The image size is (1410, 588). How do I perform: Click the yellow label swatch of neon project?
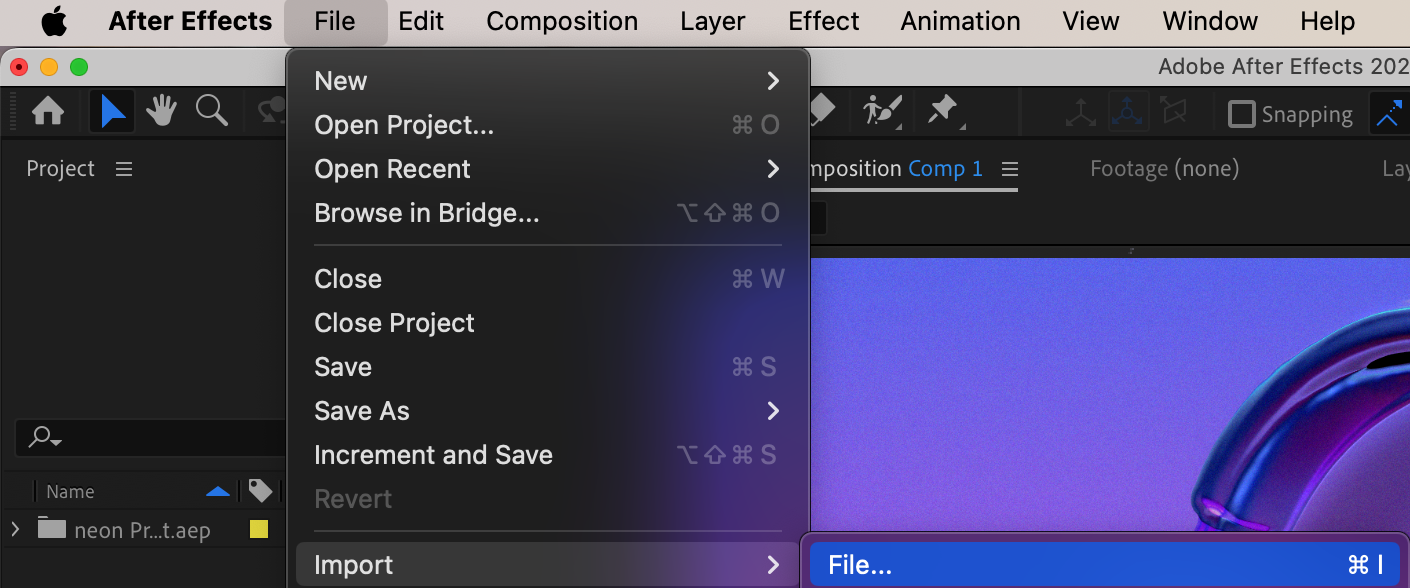(259, 529)
